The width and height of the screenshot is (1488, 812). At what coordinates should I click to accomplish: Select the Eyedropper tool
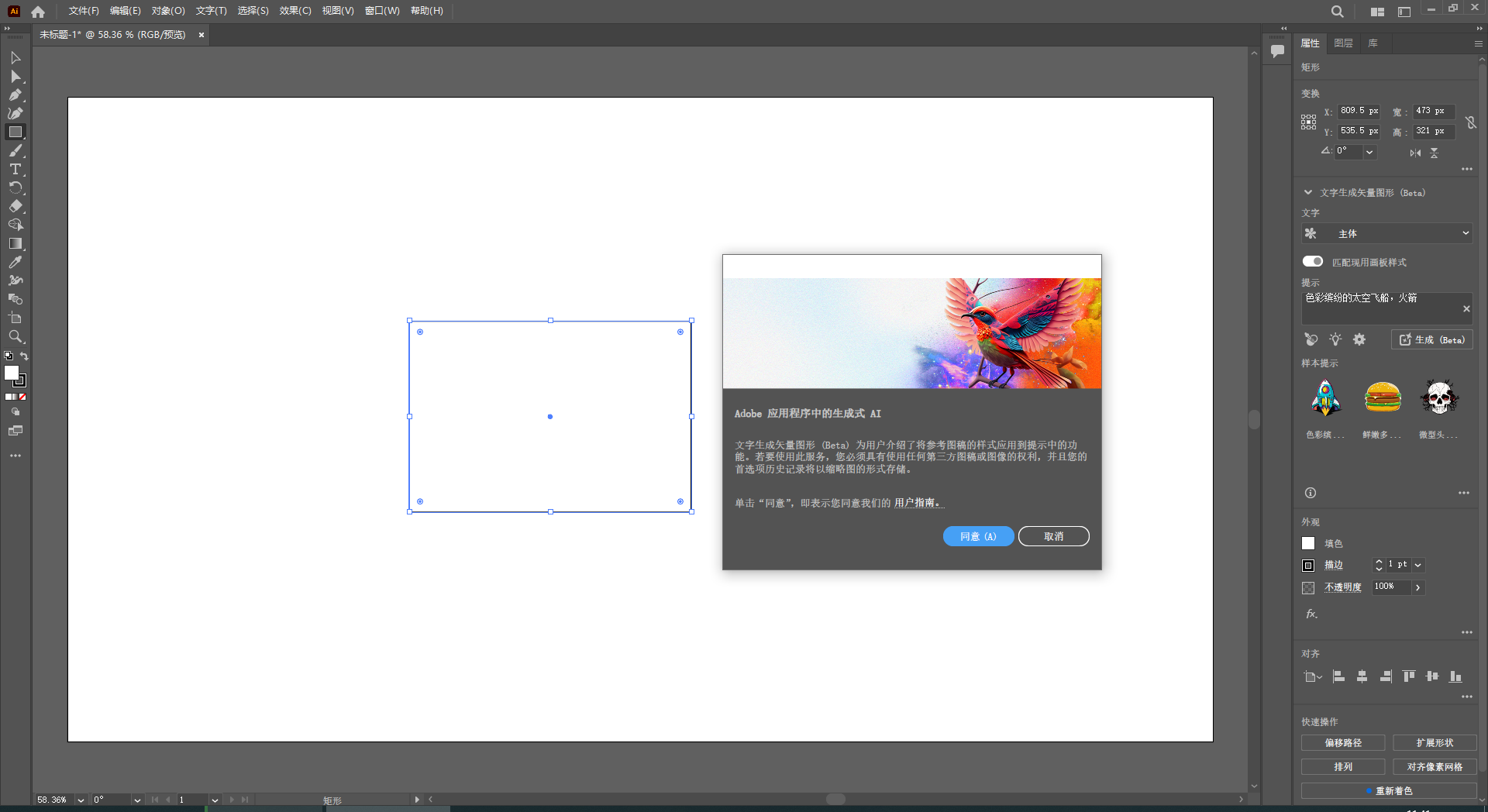pos(15,263)
